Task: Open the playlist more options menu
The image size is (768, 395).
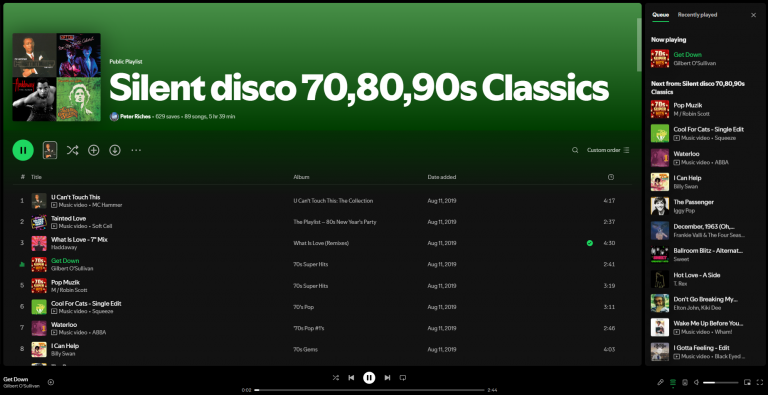Action: 136,150
